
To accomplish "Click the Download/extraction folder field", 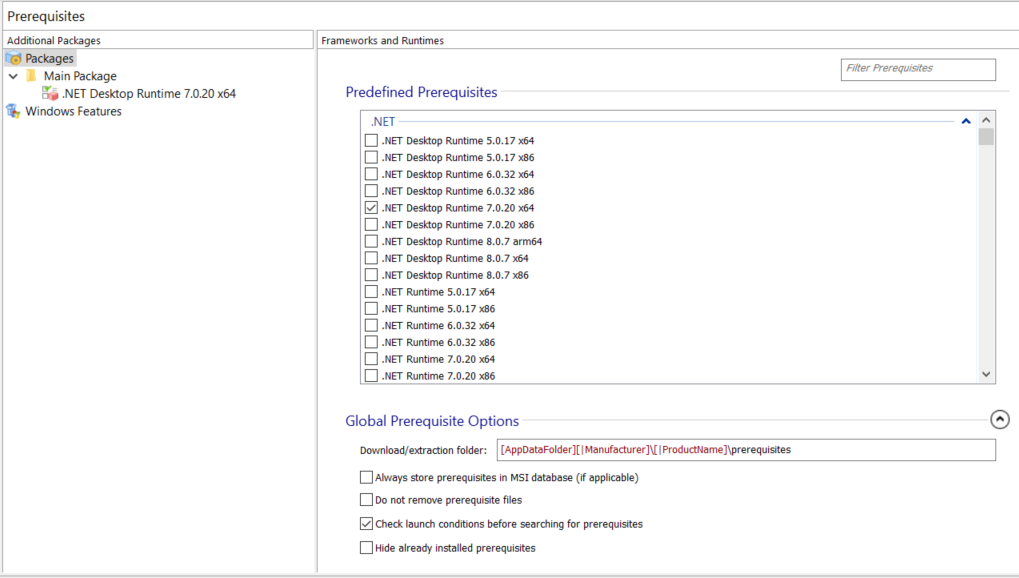I will pyautogui.click(x=745, y=450).
